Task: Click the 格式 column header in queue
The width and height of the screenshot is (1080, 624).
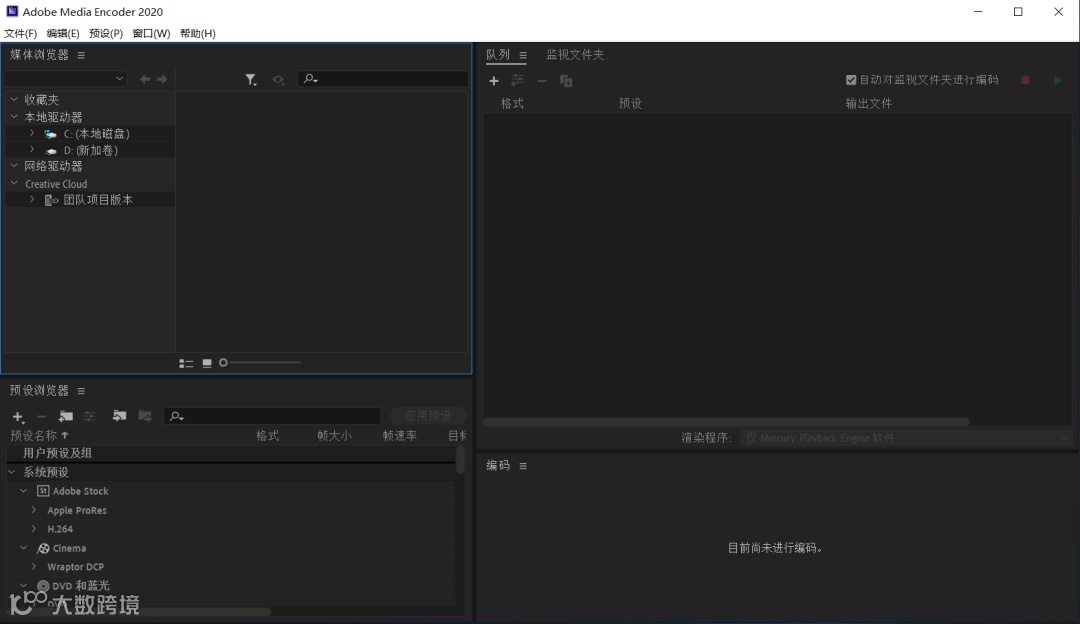Action: coord(512,103)
